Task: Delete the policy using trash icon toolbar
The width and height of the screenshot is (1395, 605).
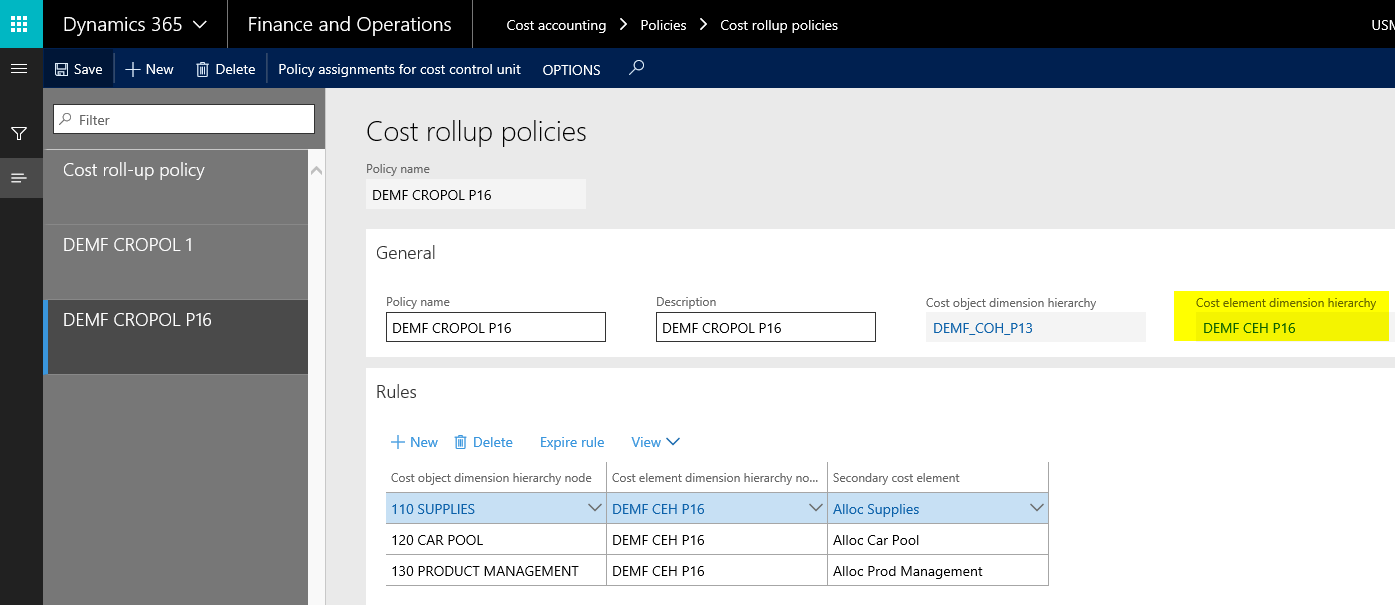Action: pyautogui.click(x=226, y=69)
